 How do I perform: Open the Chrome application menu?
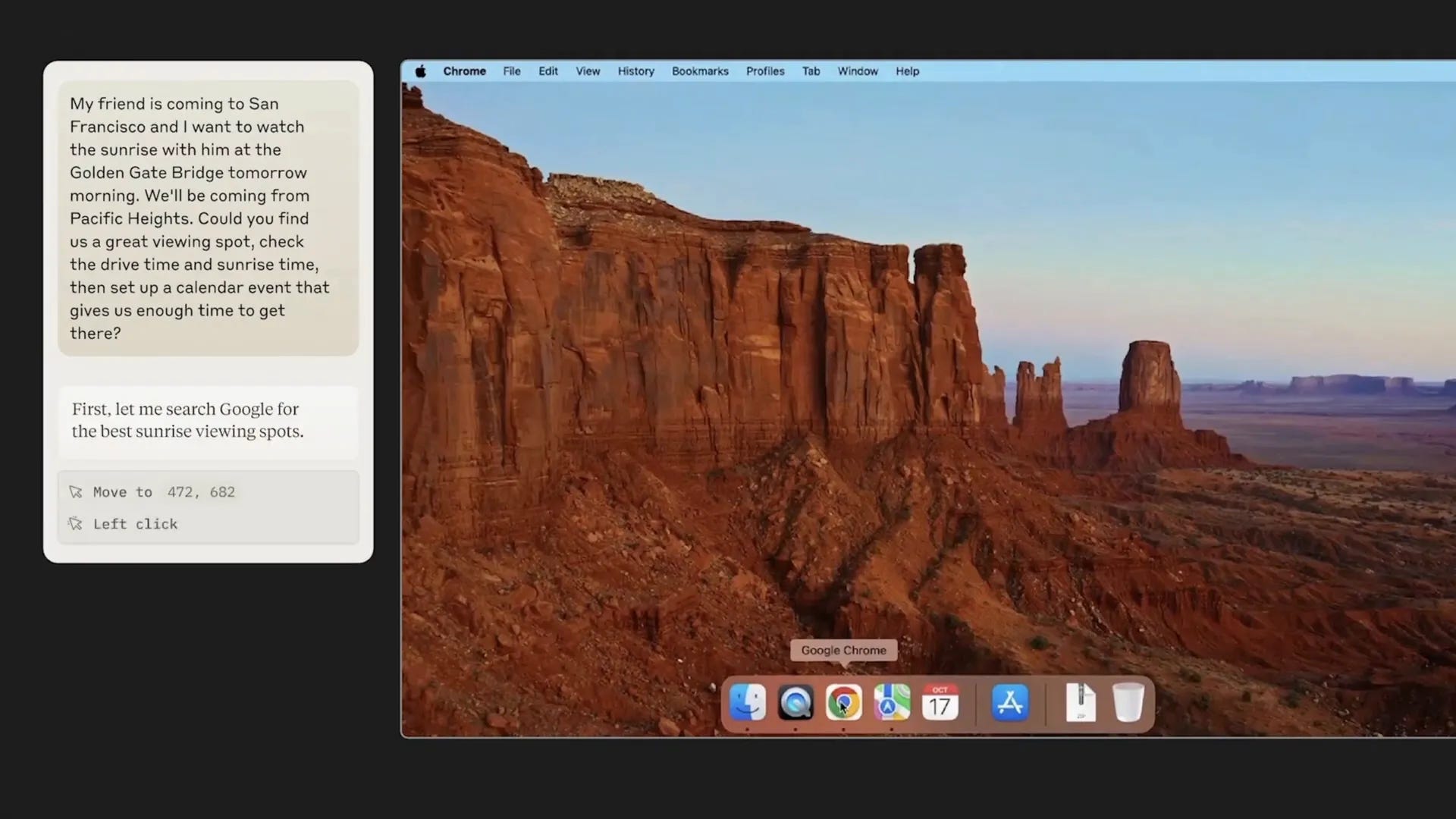[464, 71]
